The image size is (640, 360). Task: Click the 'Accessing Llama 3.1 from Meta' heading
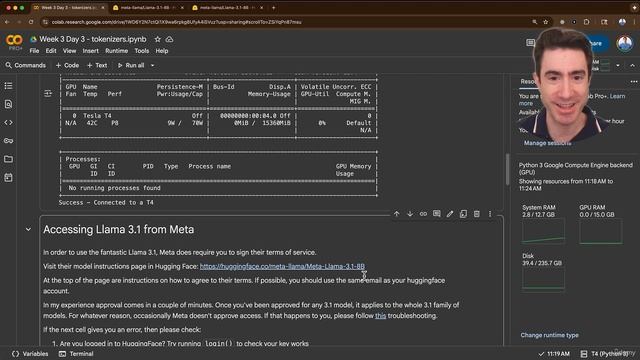pyautogui.click(x=118, y=229)
